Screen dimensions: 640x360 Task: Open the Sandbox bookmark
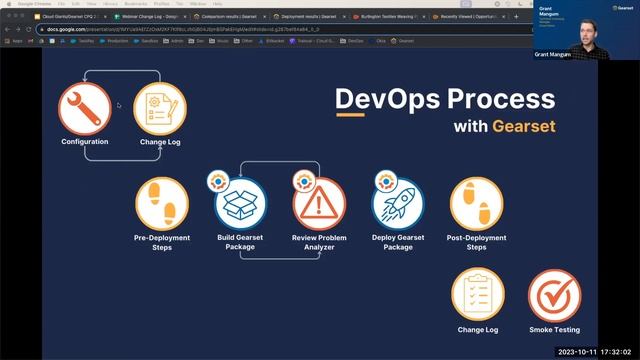(146, 41)
